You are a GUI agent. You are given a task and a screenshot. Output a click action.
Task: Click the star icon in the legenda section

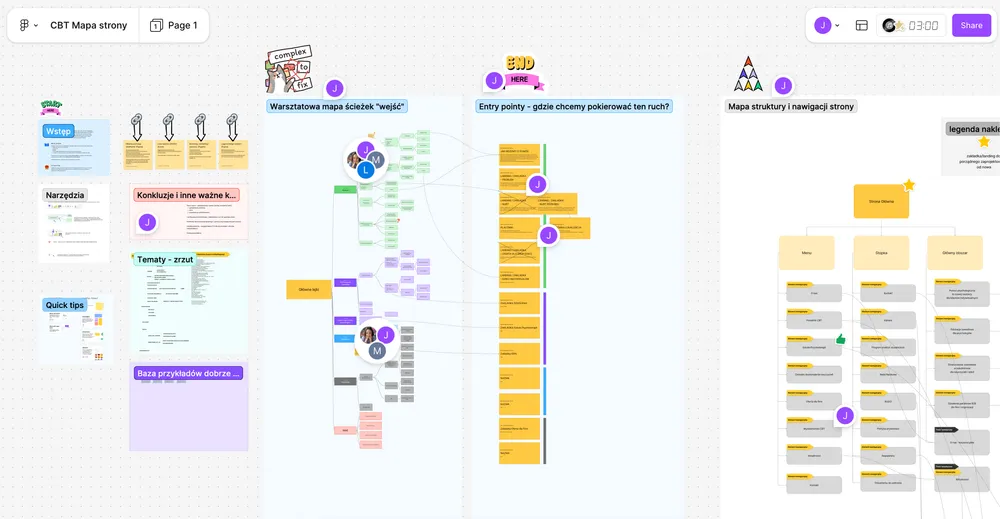pos(985,142)
